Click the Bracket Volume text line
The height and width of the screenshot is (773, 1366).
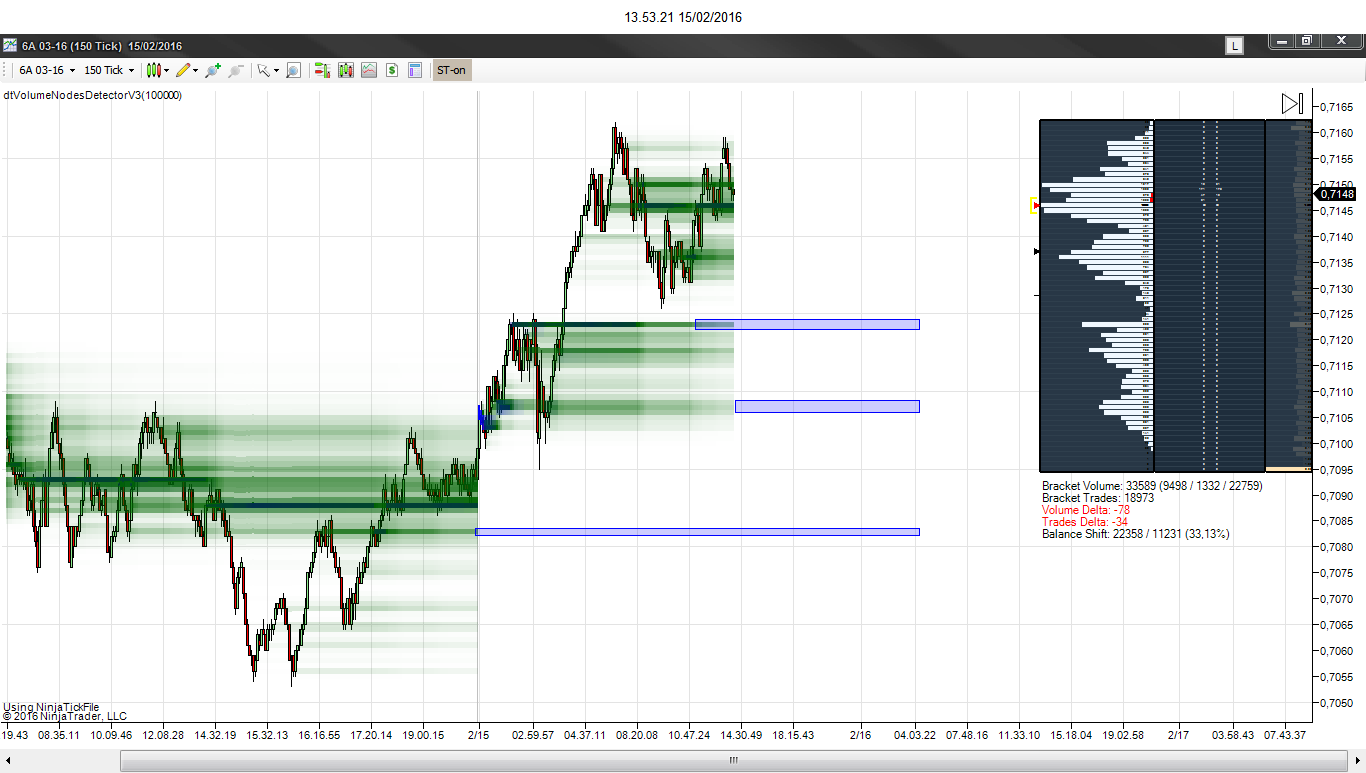[x=1152, y=485]
